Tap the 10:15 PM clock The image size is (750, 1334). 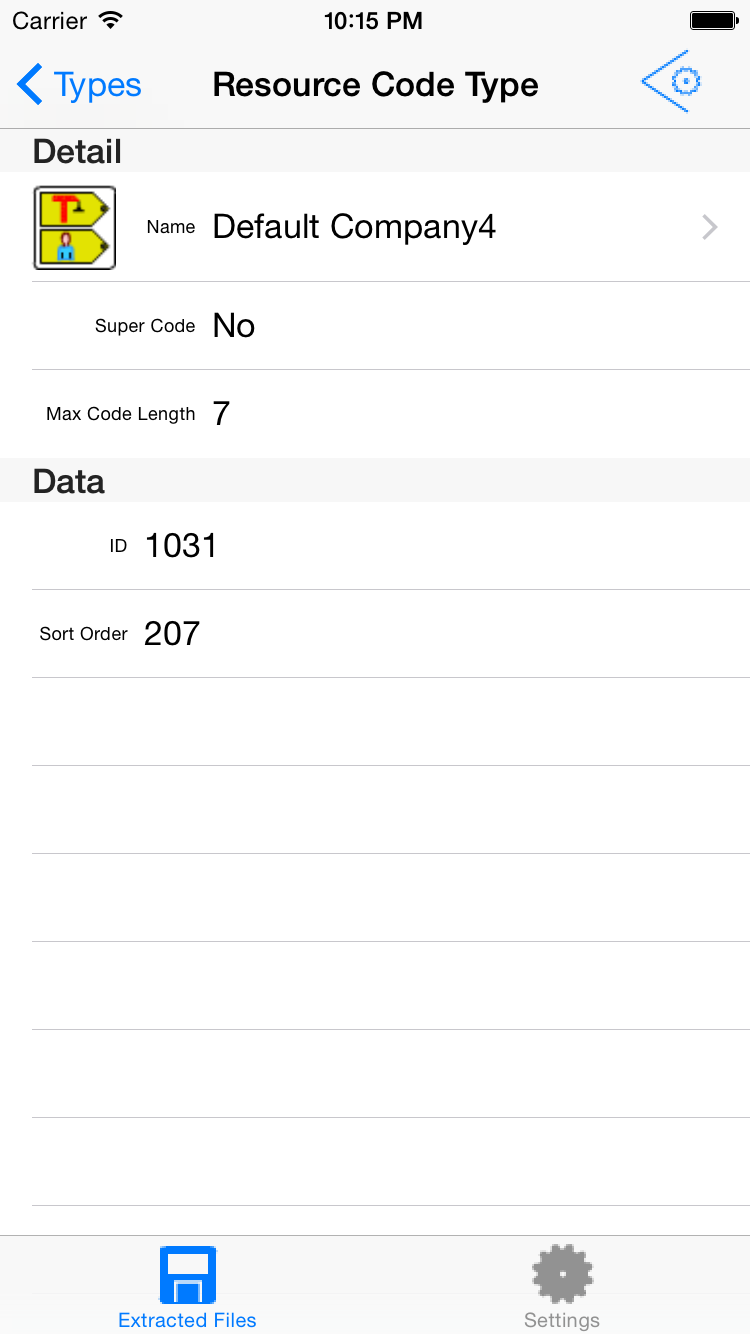373,21
